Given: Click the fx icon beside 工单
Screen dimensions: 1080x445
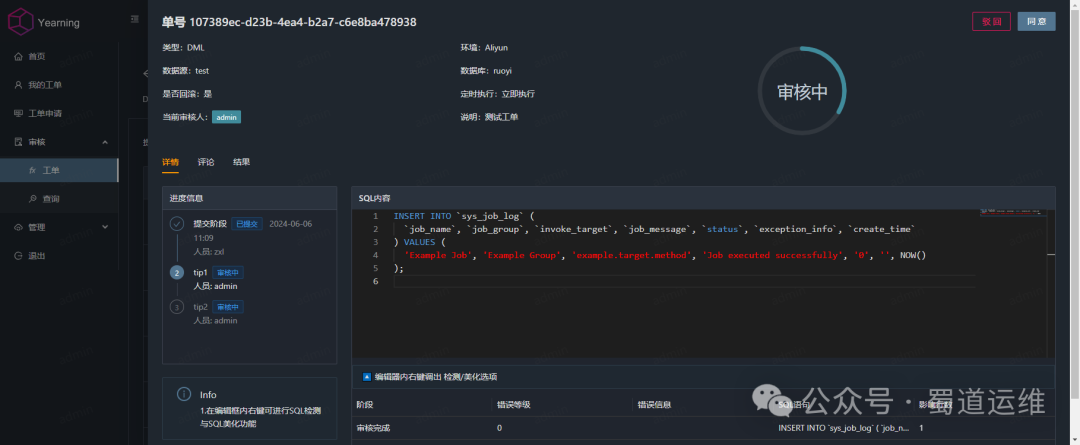Looking at the screenshot, I should click(32, 170).
